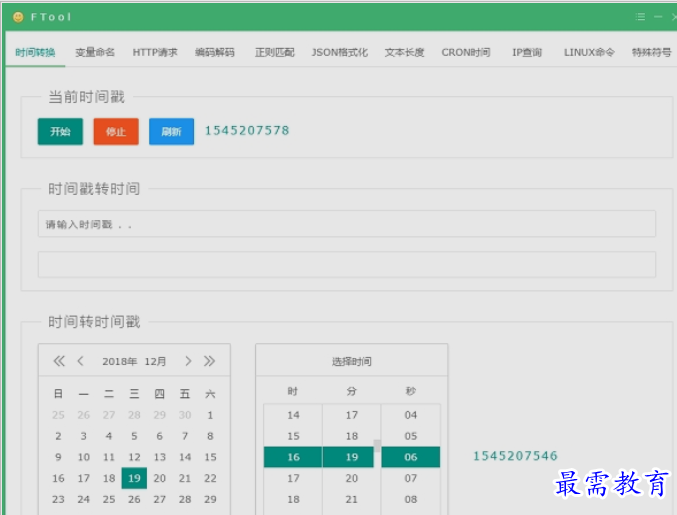Go to the CRON时间 tab
This screenshot has height=515, width=677.
click(x=466, y=52)
